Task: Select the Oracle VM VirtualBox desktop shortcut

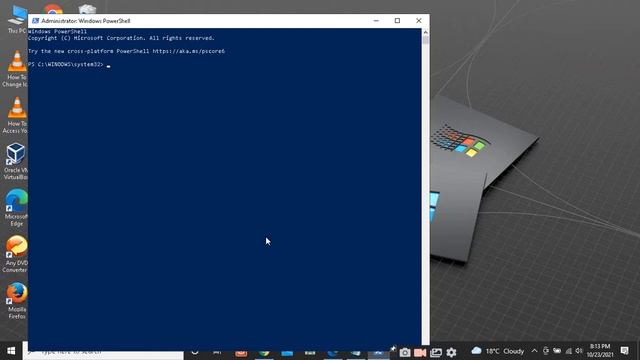Action: click(16, 162)
